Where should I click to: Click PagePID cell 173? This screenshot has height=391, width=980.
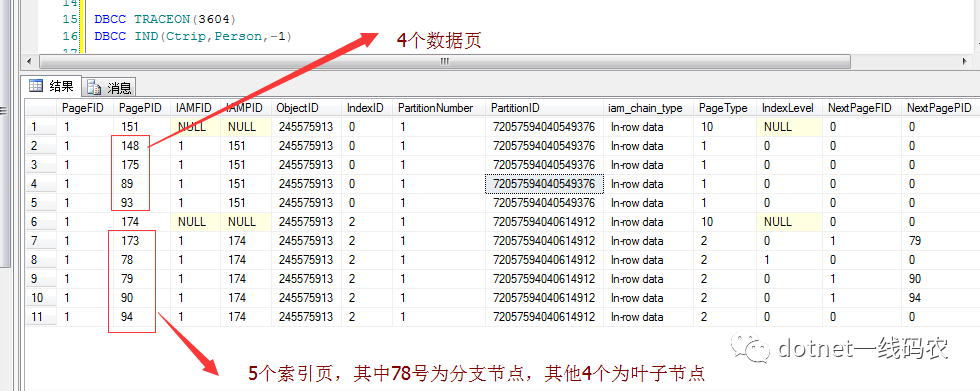(141, 241)
